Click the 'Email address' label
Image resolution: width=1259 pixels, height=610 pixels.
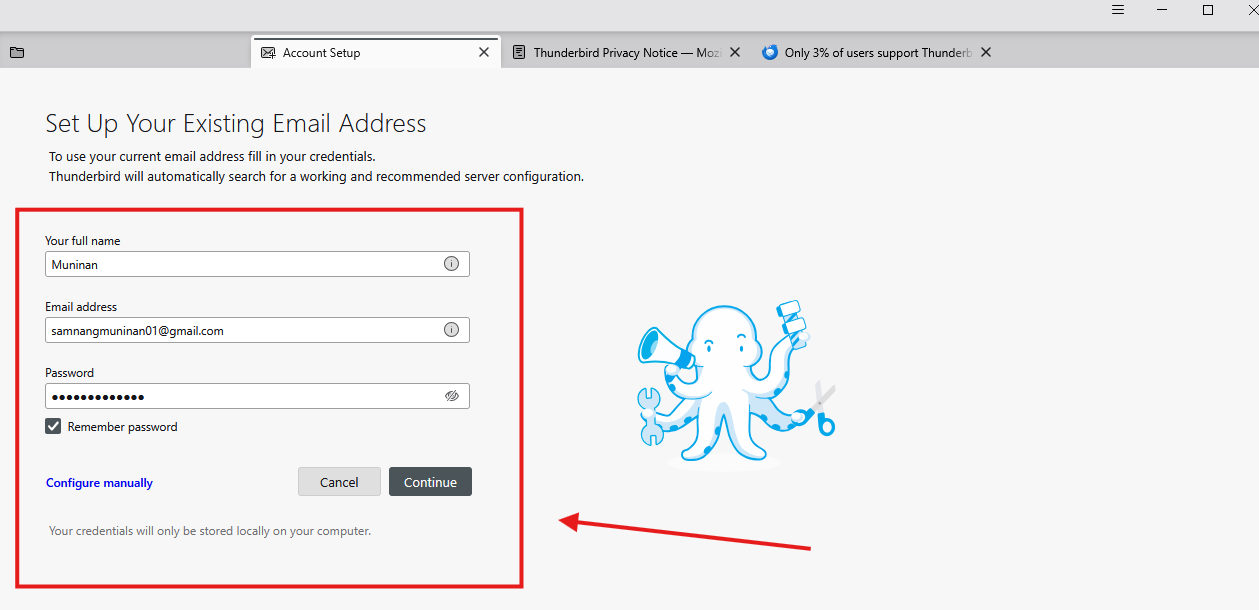point(81,307)
